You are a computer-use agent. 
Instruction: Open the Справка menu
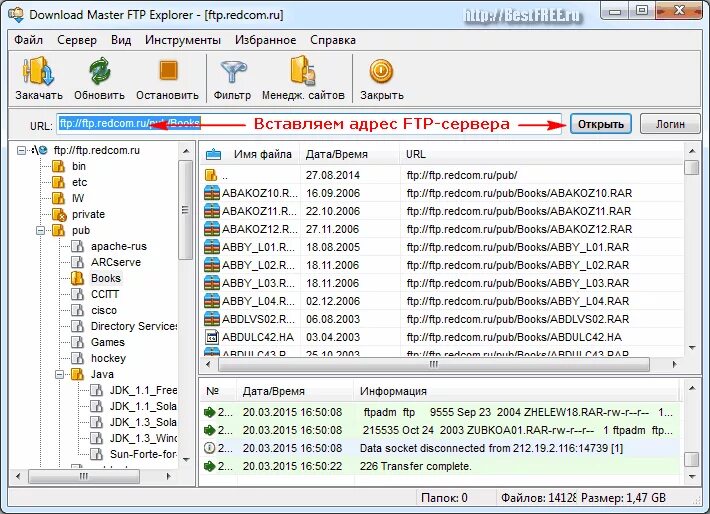[332, 40]
